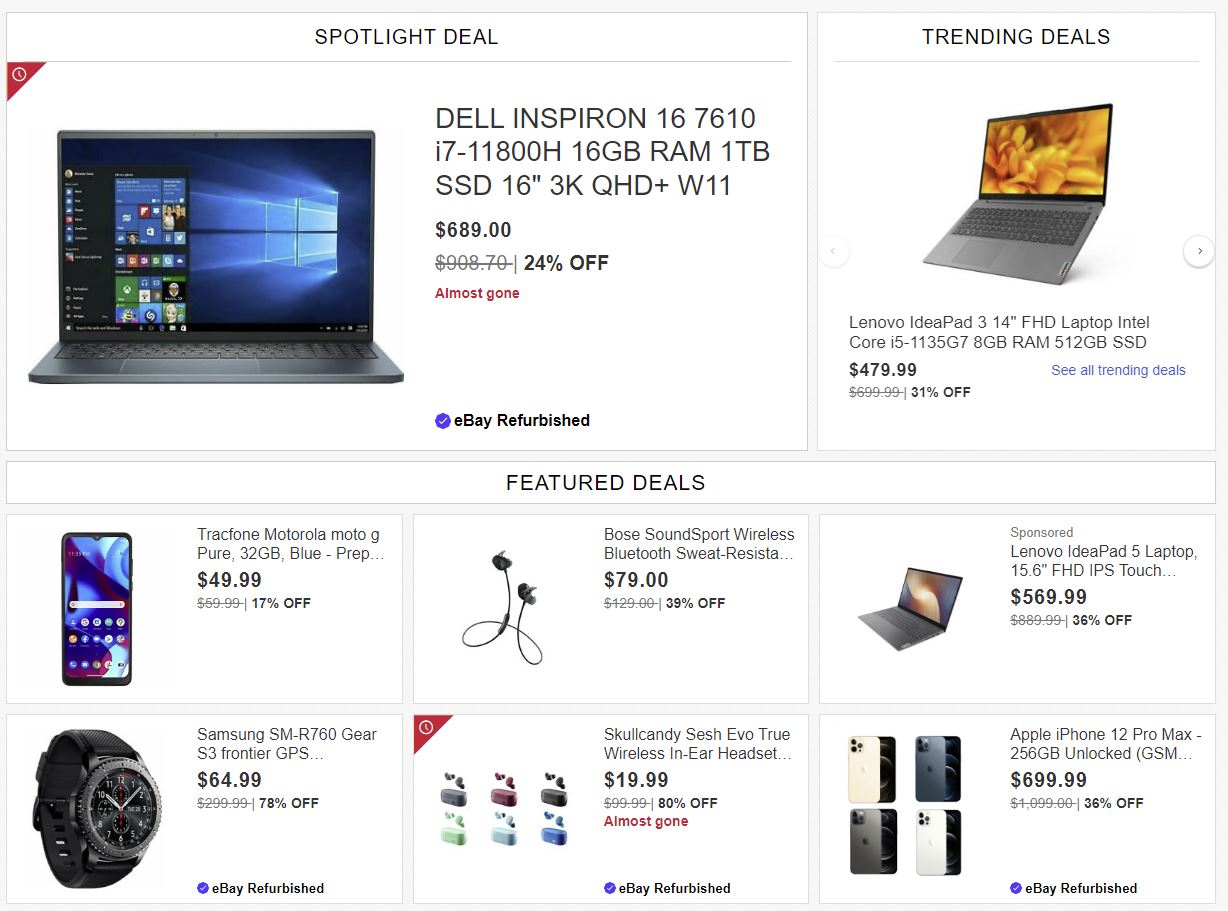The width and height of the screenshot is (1228, 911).
Task: Open Dell Inspiron 16 7610 title link
Action: 602,152
